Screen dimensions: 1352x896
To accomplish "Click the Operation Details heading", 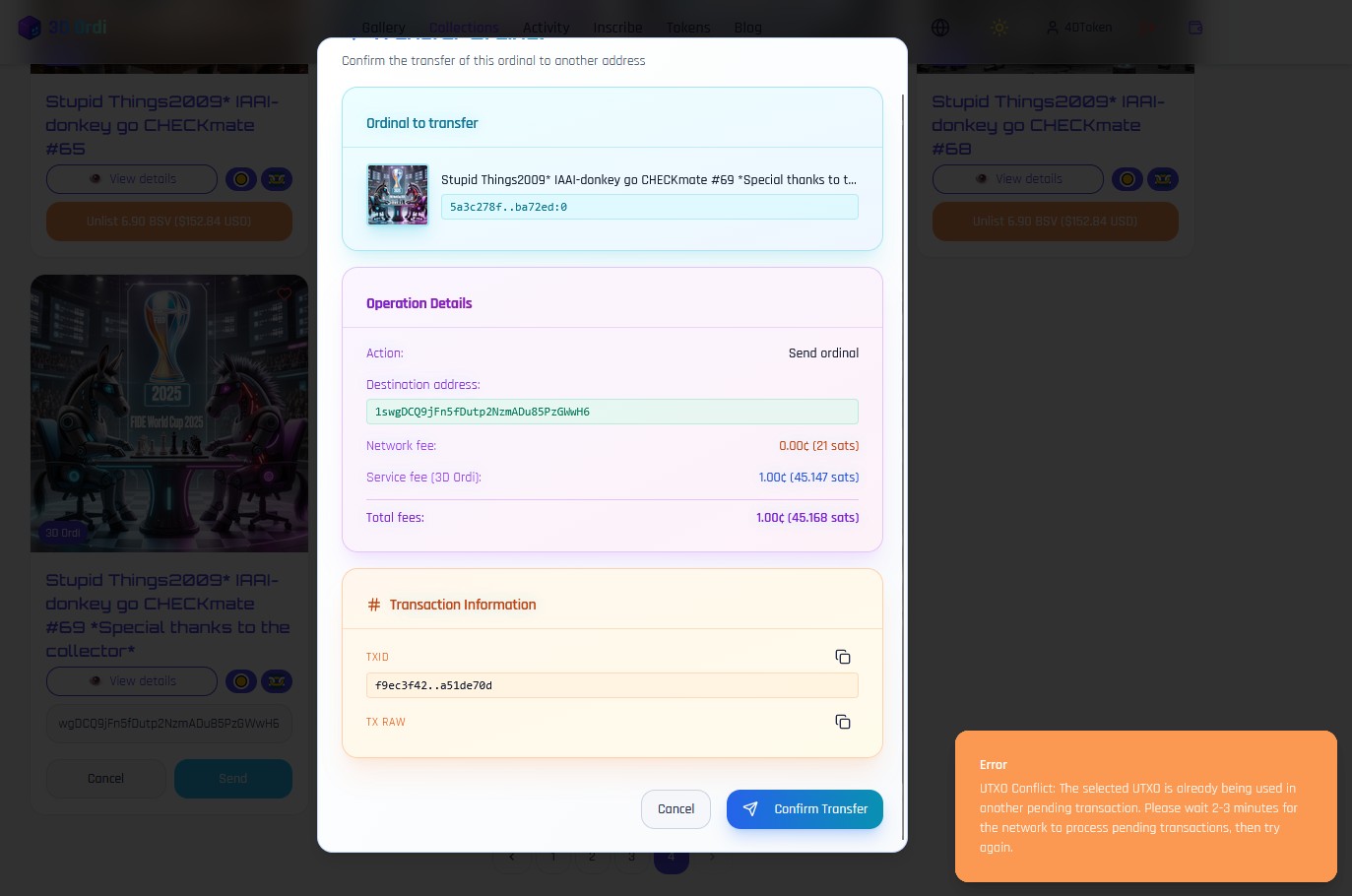I will 419,303.
